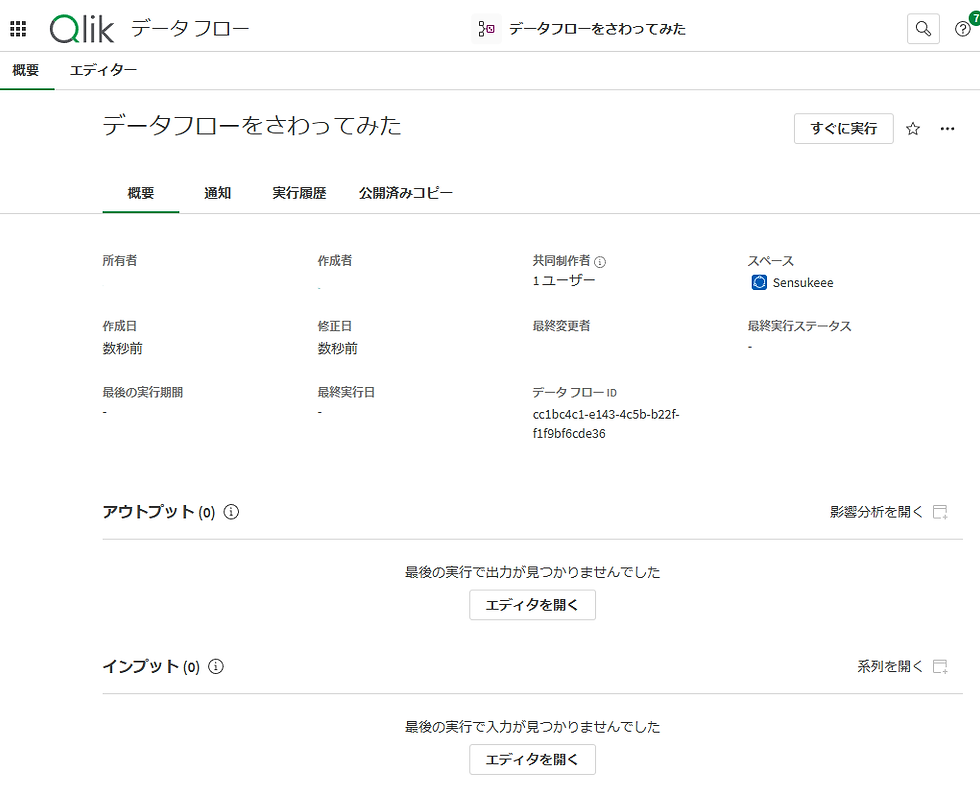Screen dimensions: 980x796
Task: Open the search magnifier button
Action: tap(923, 29)
